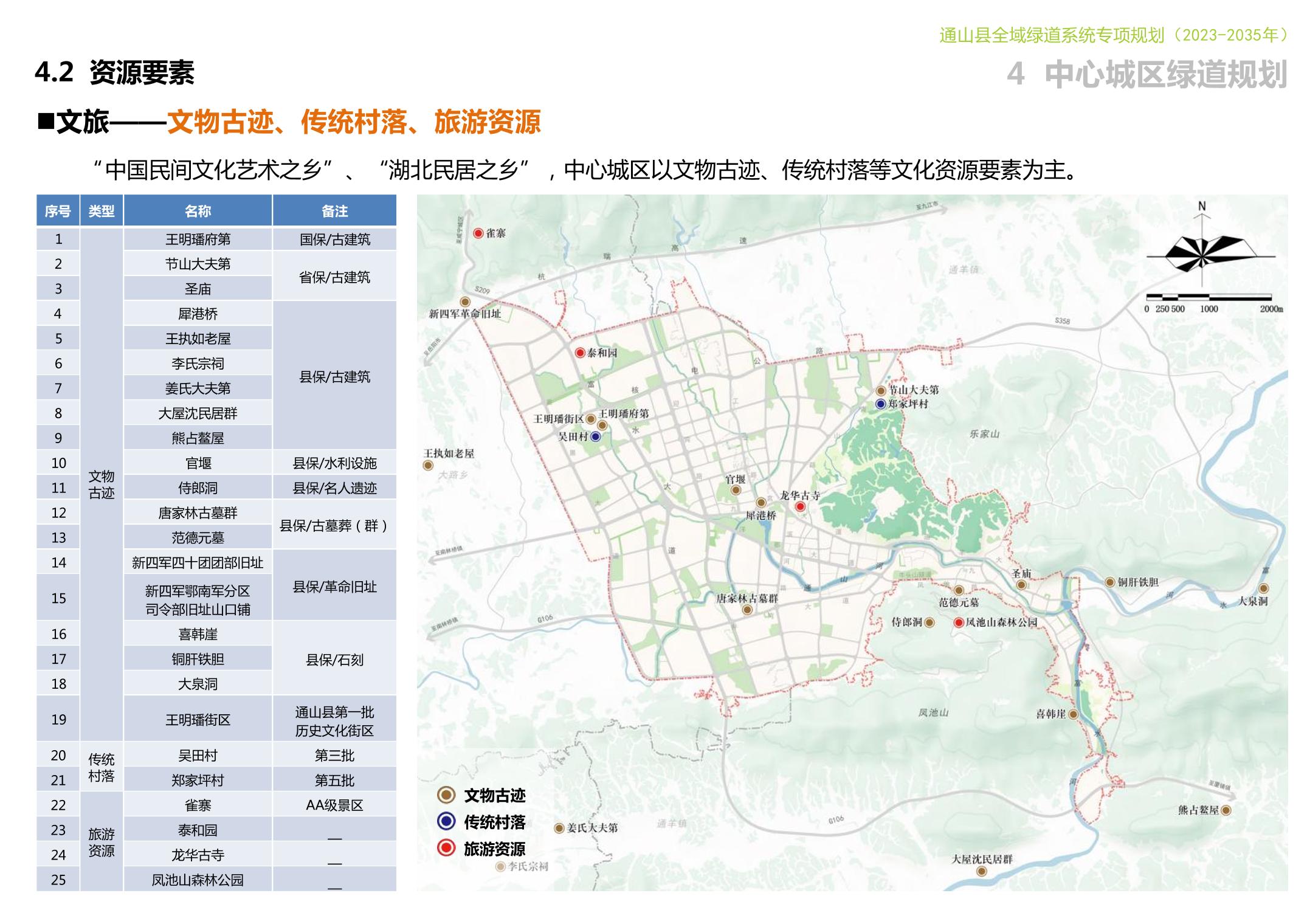The image size is (1307, 924).
Task: Select table cell 第五批
Action: click(x=334, y=780)
